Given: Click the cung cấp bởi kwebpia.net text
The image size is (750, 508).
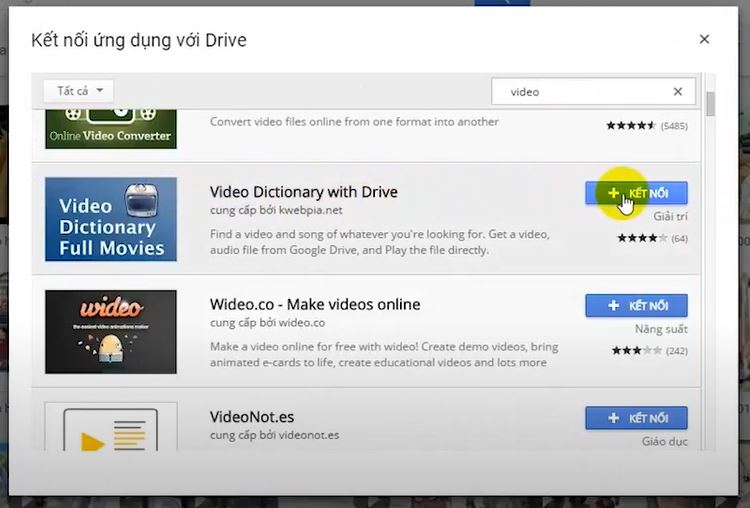Looking at the screenshot, I should (x=276, y=210).
